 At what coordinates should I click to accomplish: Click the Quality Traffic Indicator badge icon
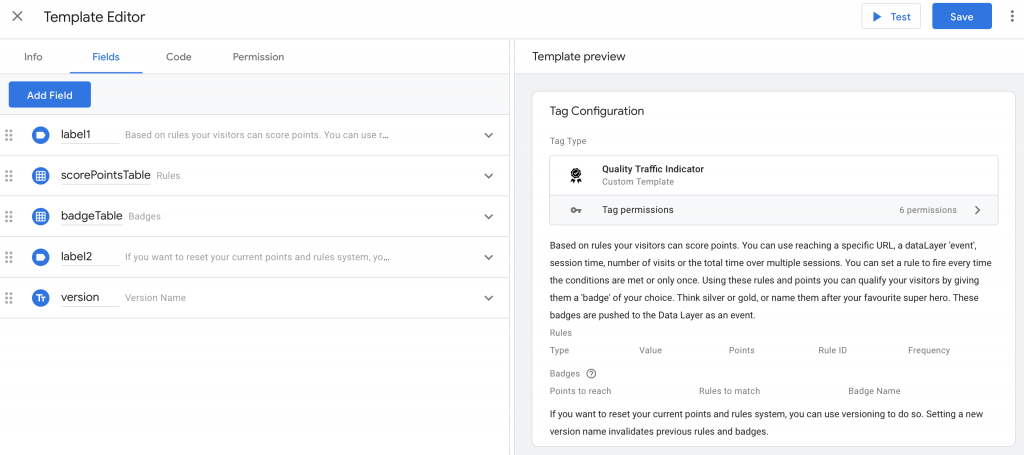(x=576, y=175)
